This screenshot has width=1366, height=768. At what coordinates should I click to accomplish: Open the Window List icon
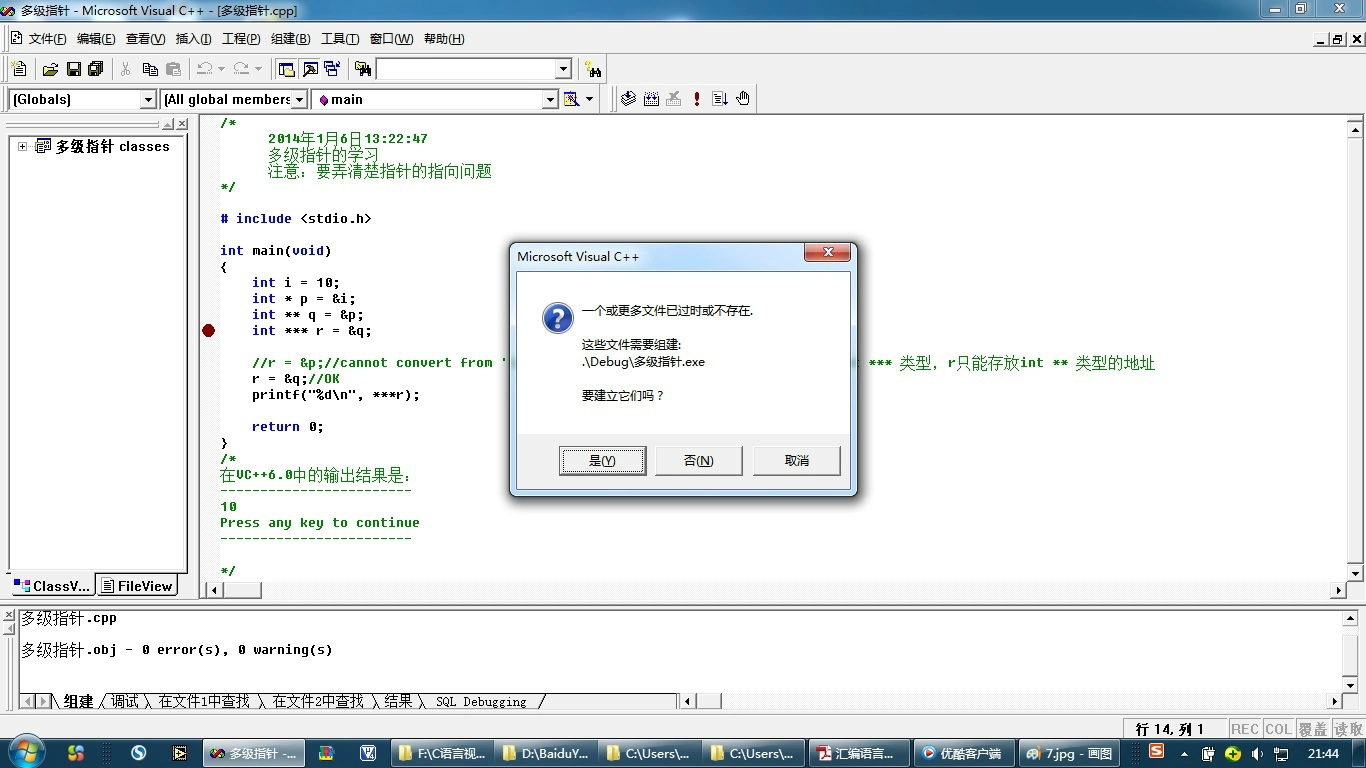332,69
